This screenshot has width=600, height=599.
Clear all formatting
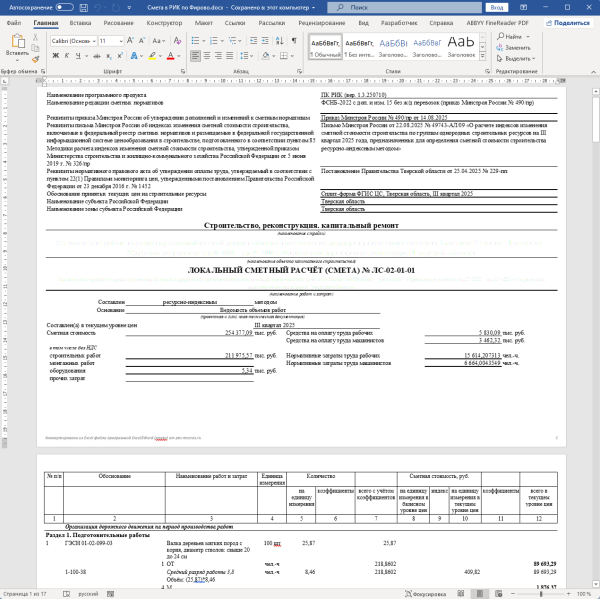177,41
